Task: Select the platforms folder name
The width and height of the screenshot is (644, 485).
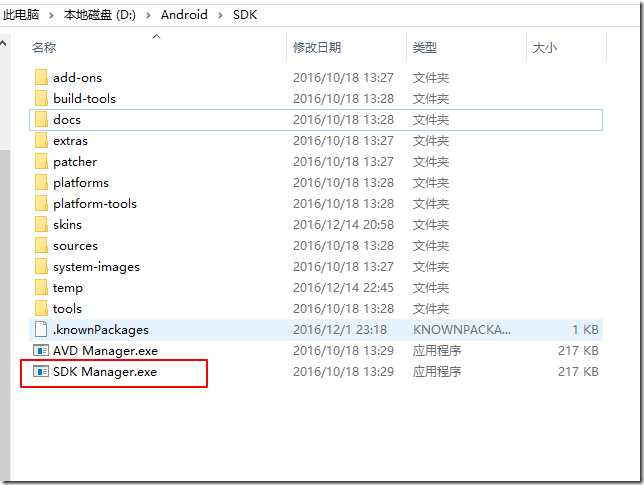Action: [x=81, y=183]
